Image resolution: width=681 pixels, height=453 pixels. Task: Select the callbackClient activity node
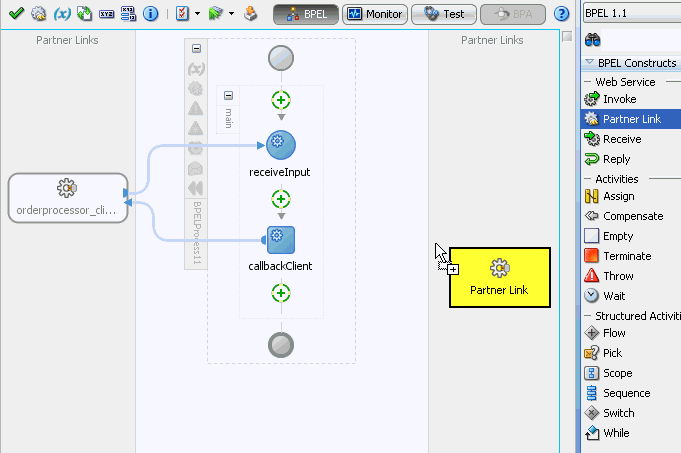coord(281,240)
